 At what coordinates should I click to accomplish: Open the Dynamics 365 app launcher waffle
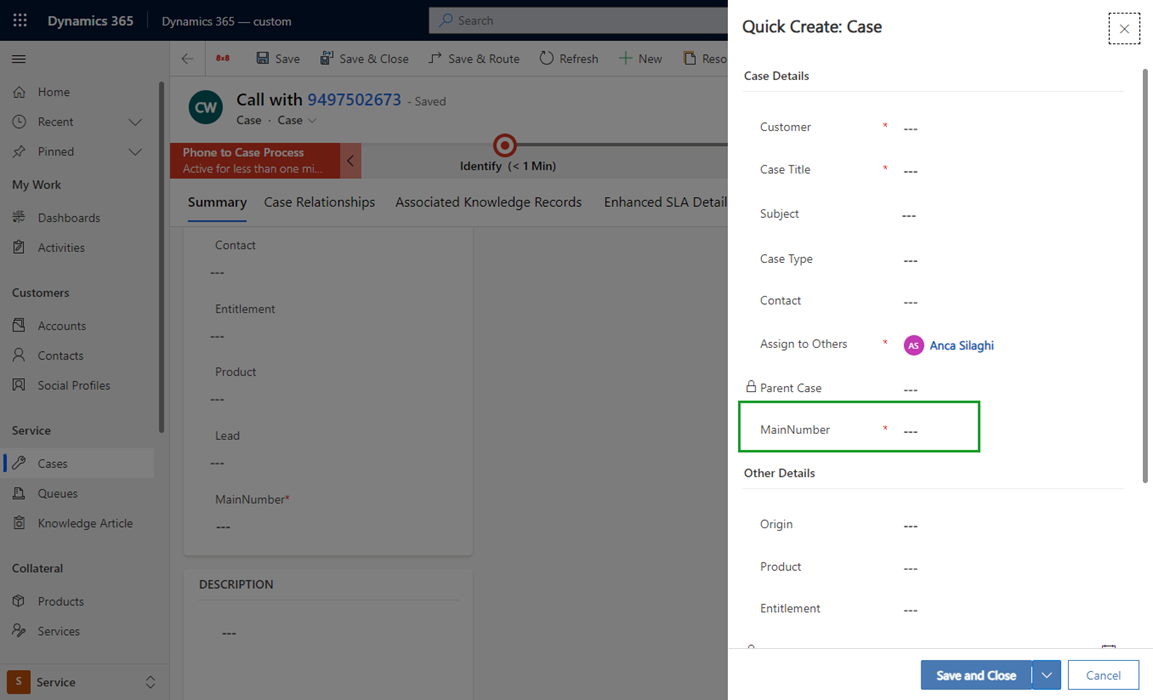(20, 20)
